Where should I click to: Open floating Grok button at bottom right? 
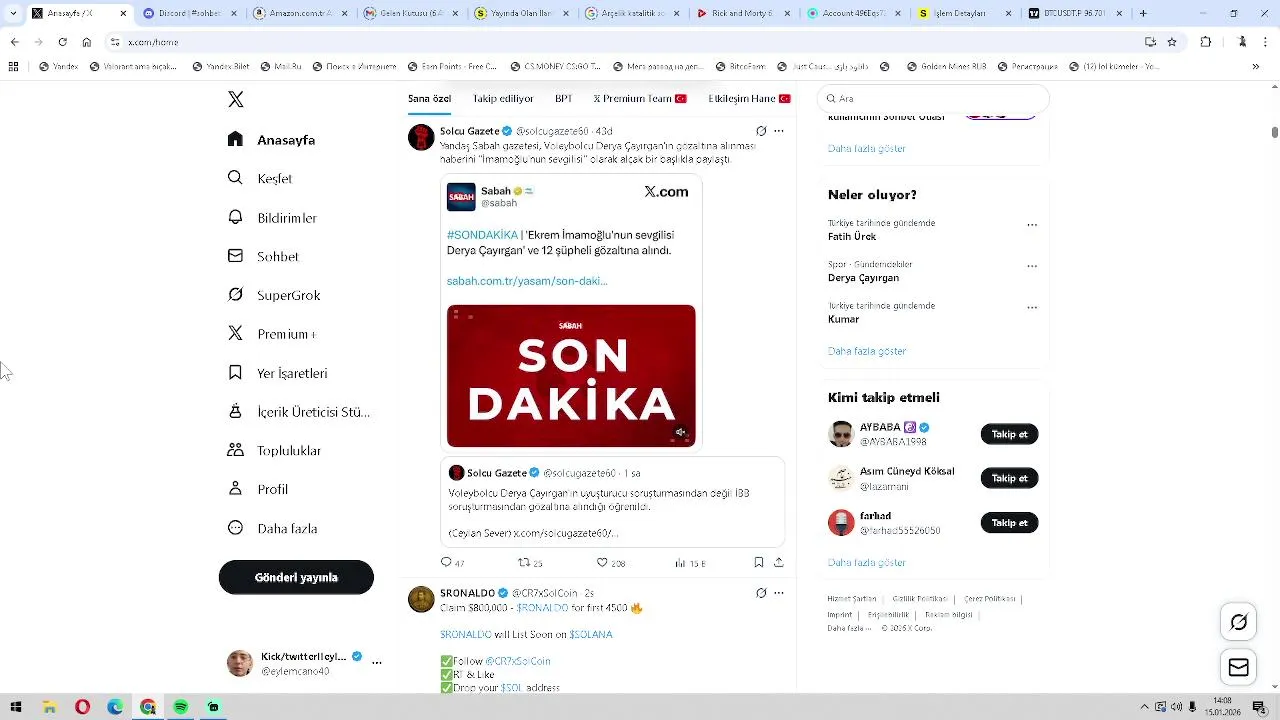[1238, 622]
